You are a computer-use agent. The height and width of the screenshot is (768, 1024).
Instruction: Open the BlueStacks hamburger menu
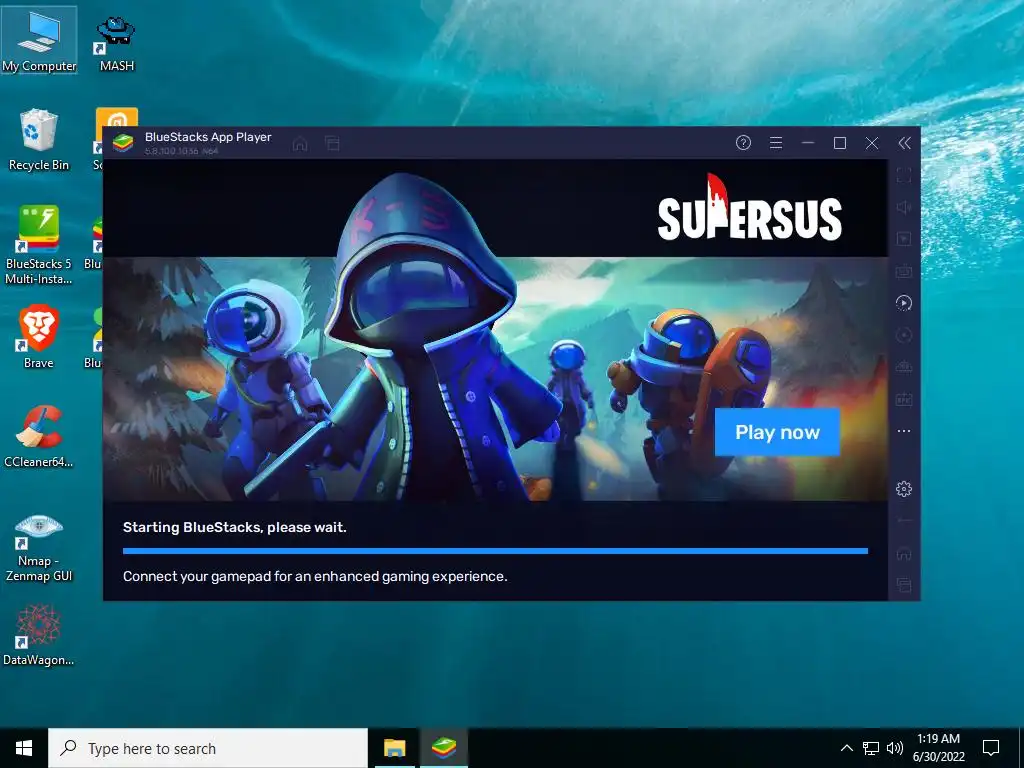tap(776, 143)
